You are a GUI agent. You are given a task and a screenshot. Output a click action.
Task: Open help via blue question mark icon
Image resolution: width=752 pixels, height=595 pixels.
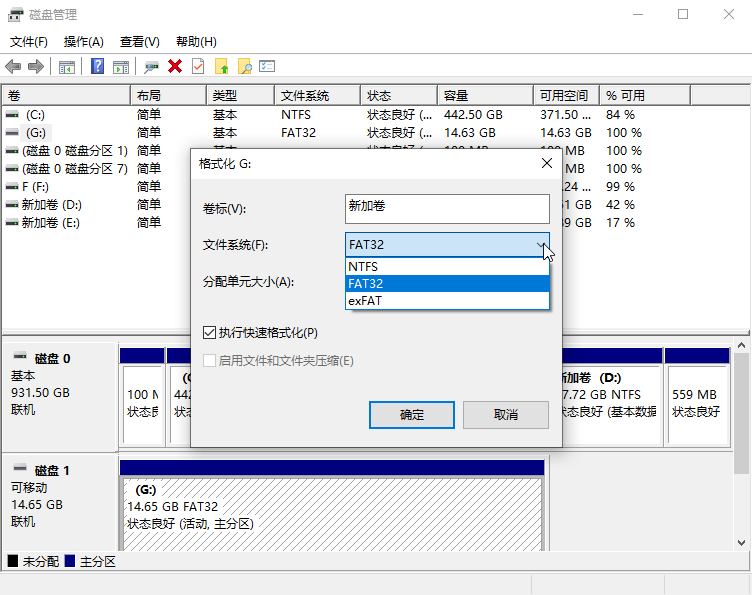(x=97, y=66)
